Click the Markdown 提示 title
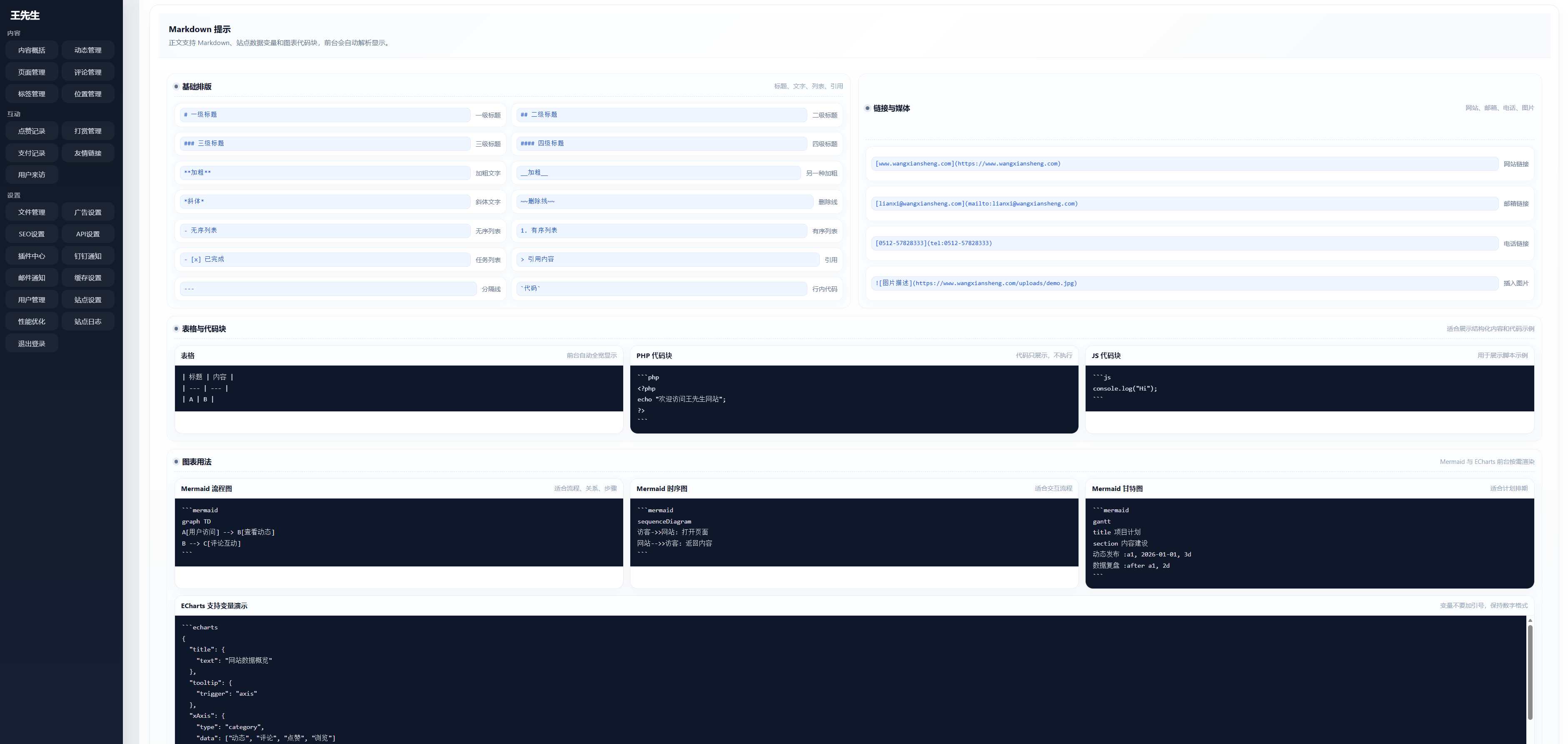The height and width of the screenshot is (744, 1568). (200, 29)
